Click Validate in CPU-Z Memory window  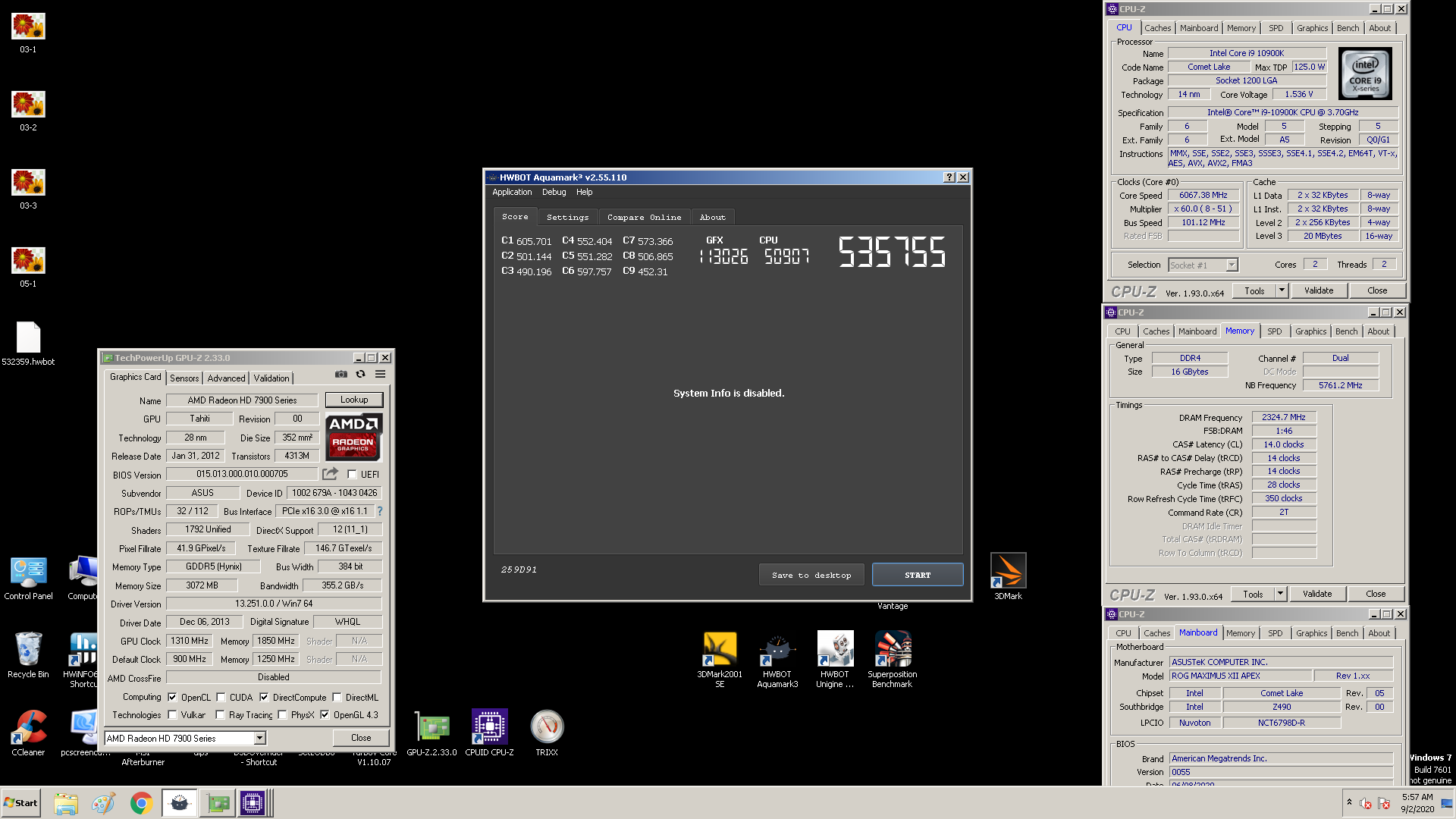coord(1317,594)
